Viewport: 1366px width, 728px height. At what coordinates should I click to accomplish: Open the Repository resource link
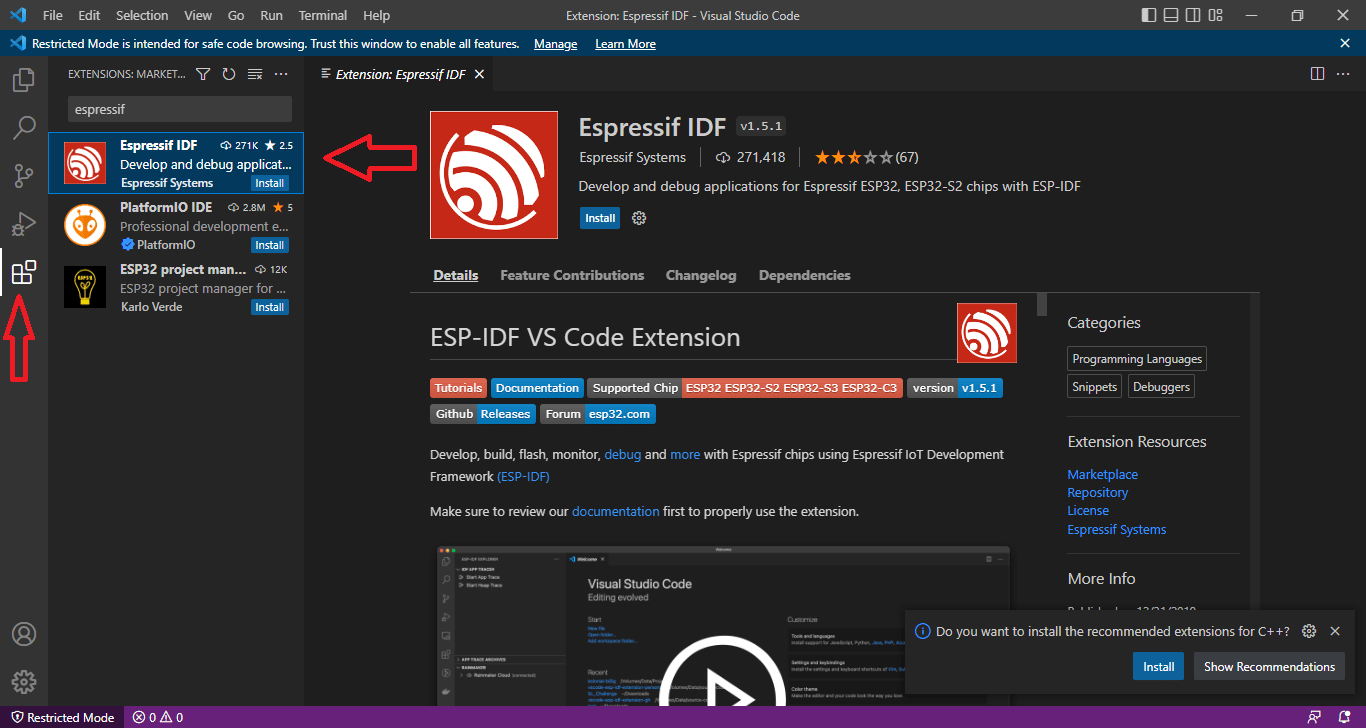(x=1097, y=493)
